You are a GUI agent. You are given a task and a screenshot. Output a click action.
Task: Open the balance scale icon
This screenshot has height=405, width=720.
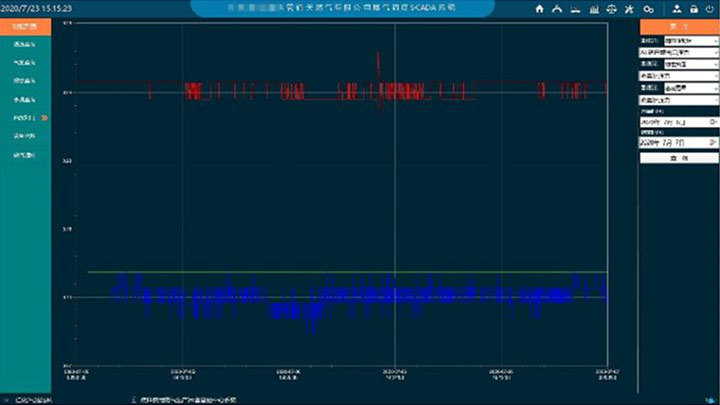611,9
